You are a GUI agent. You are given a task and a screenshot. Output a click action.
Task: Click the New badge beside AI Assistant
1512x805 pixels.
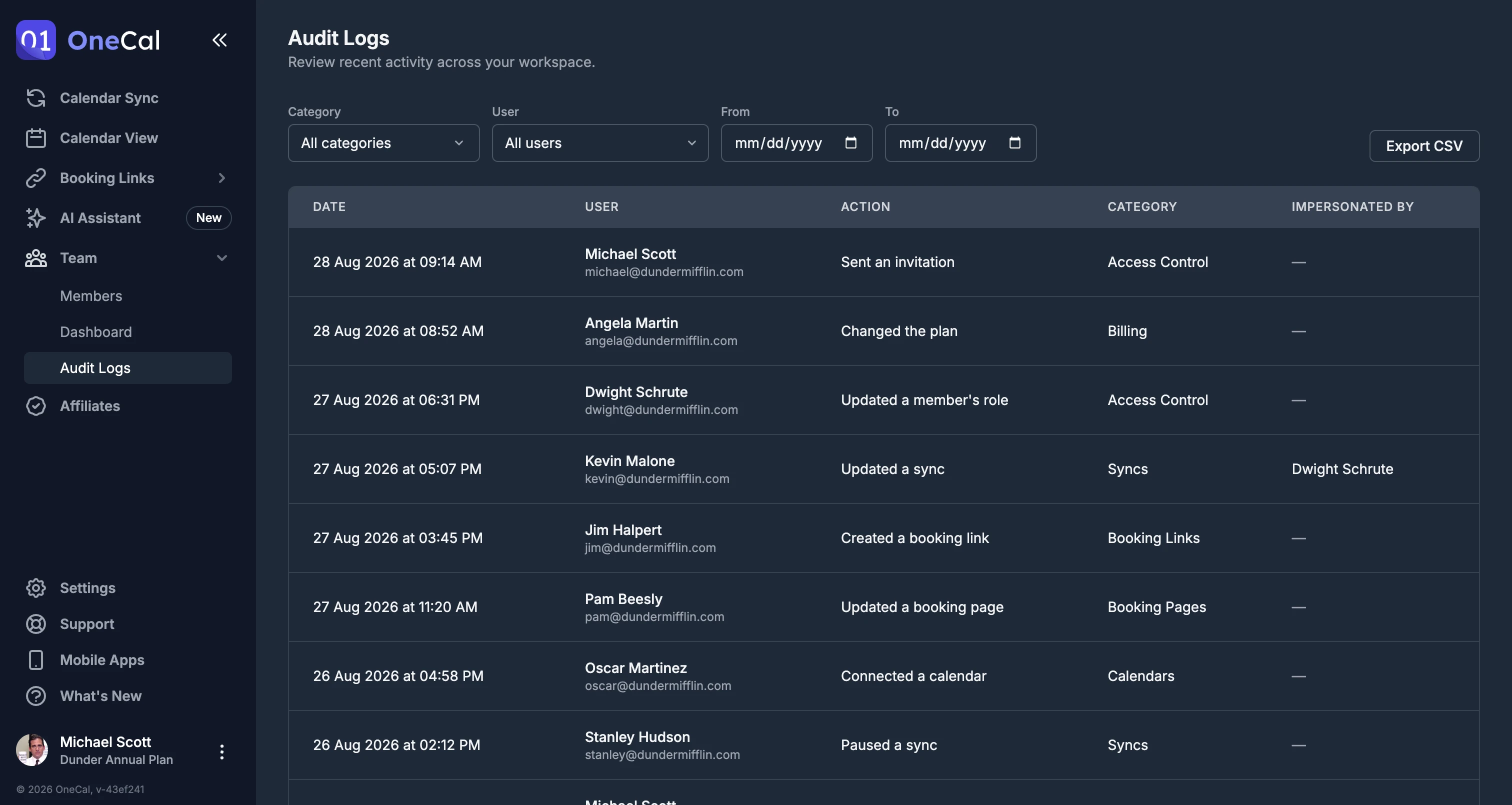point(209,218)
